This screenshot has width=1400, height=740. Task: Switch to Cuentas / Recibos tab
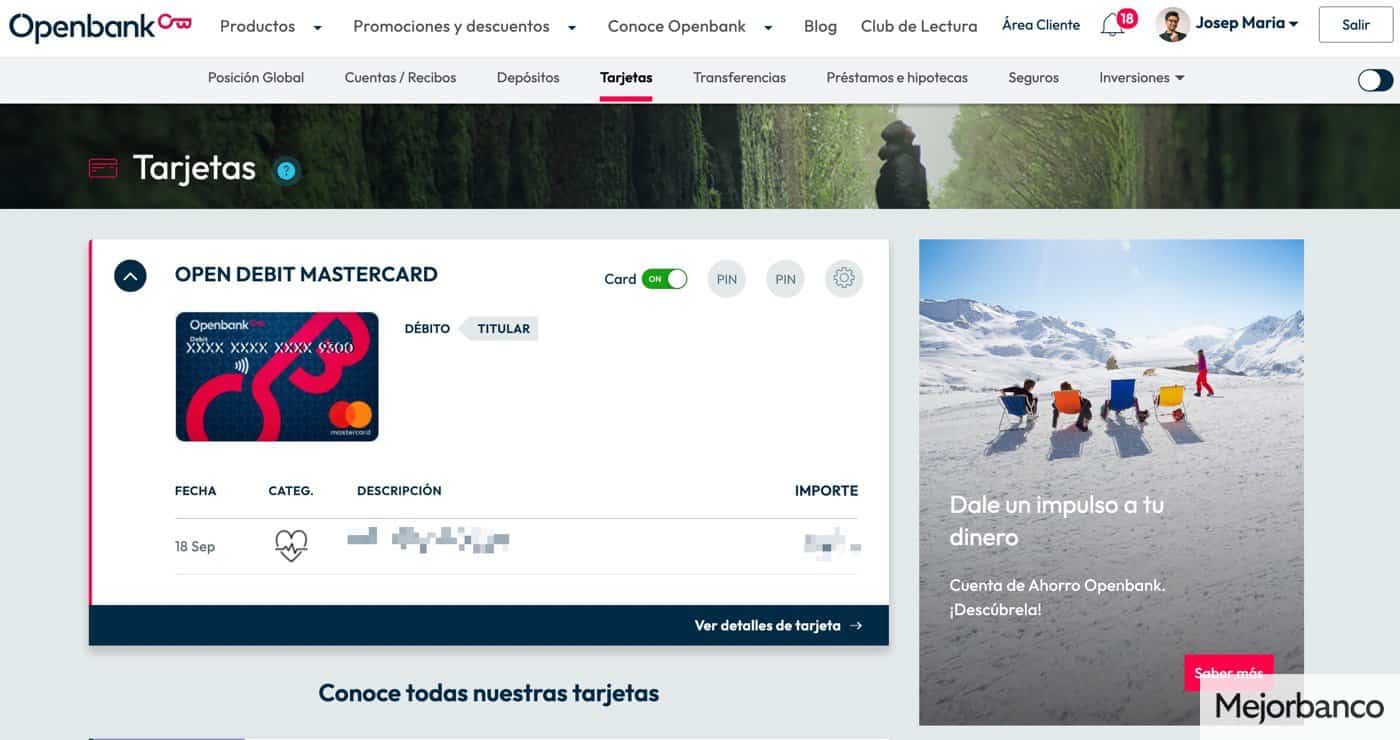[400, 78]
